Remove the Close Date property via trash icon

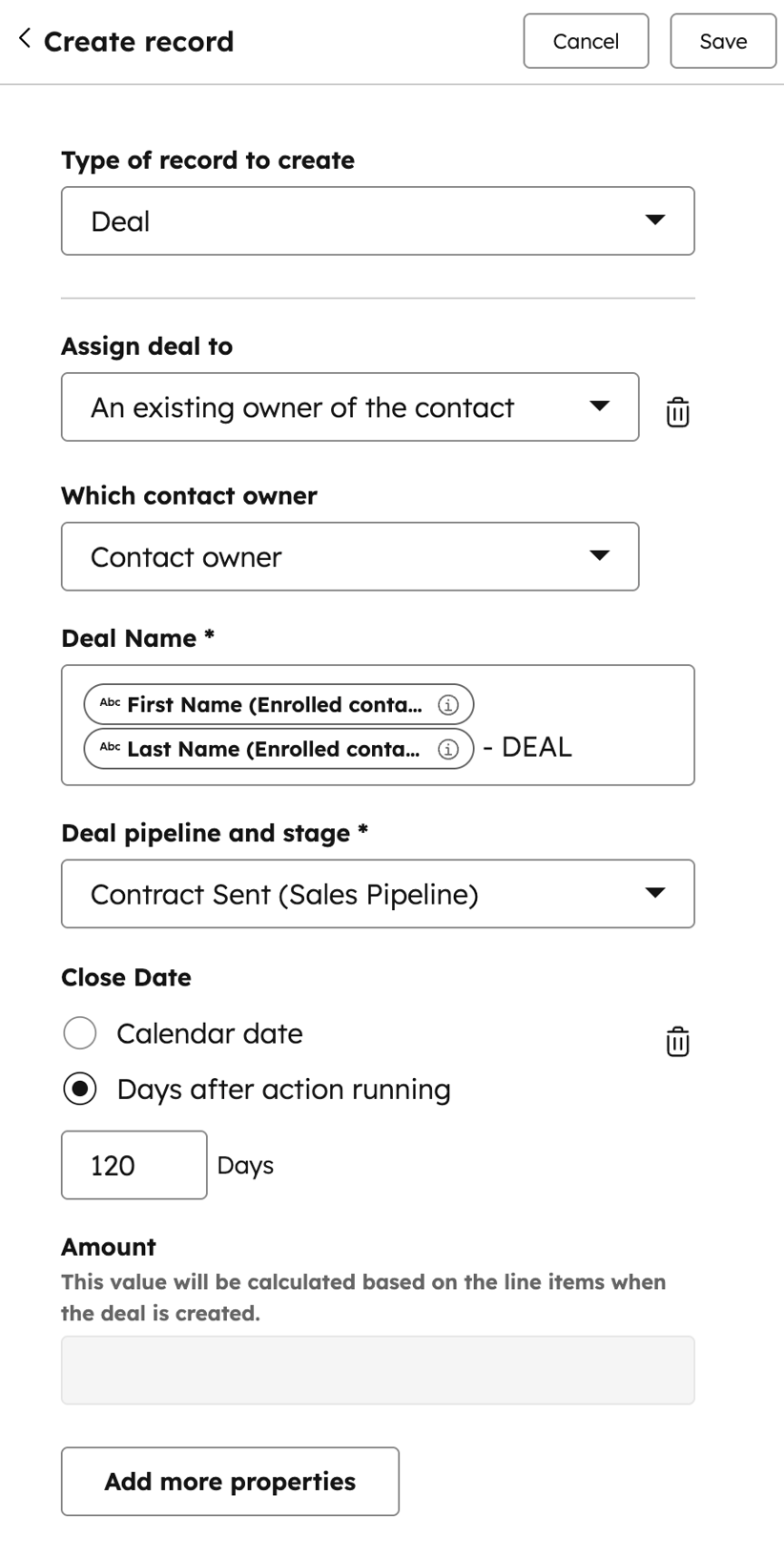click(677, 1041)
